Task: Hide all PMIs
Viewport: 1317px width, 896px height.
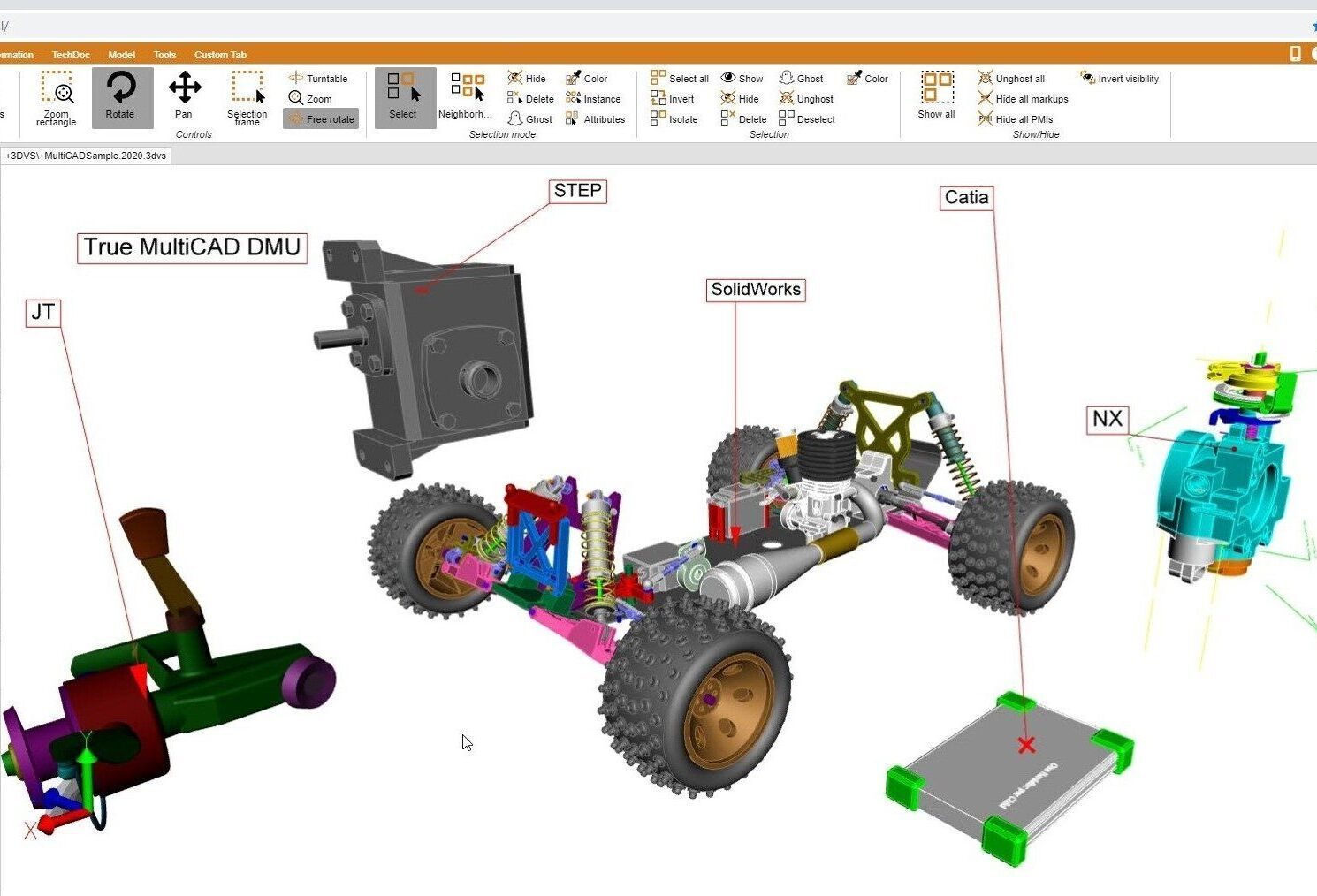Action: click(1016, 119)
